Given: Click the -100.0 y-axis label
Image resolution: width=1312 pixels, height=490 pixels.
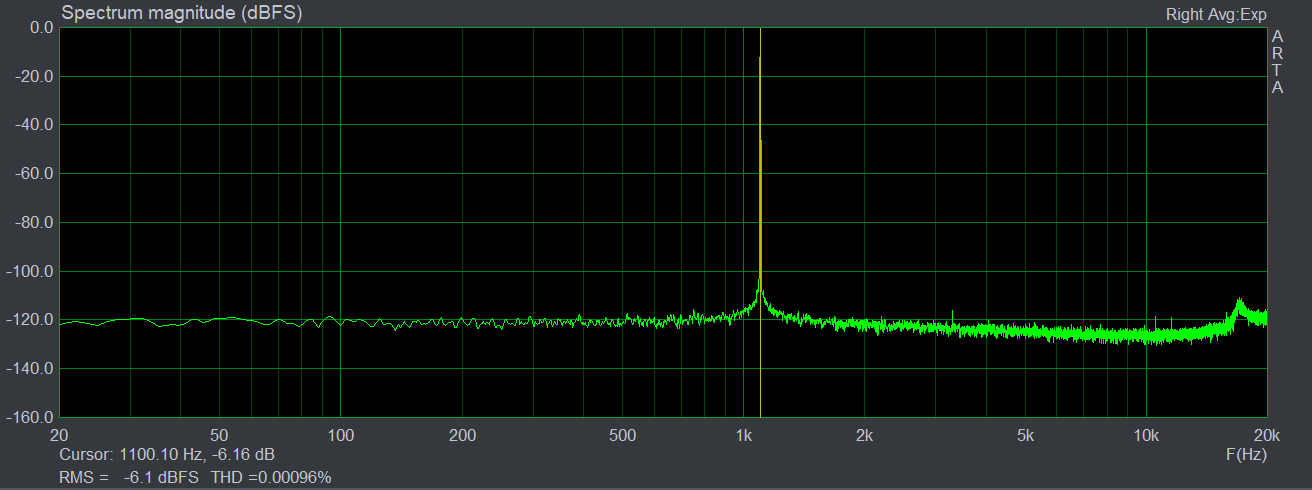Looking at the screenshot, I should [x=30, y=272].
